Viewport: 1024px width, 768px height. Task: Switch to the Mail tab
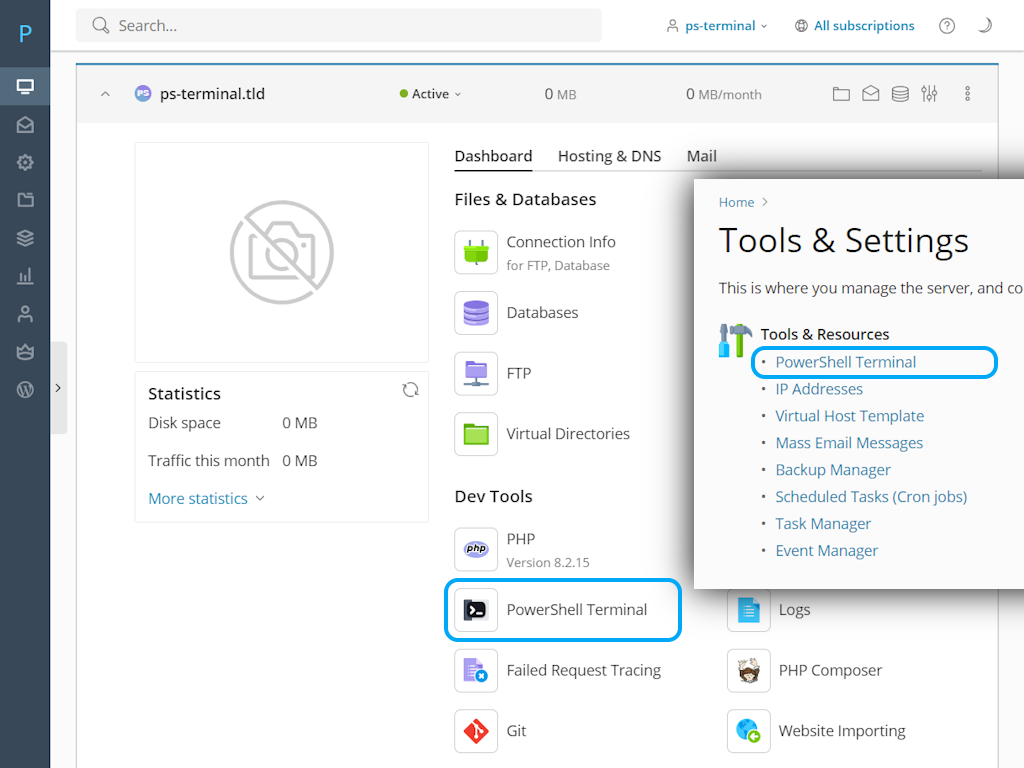coord(701,156)
